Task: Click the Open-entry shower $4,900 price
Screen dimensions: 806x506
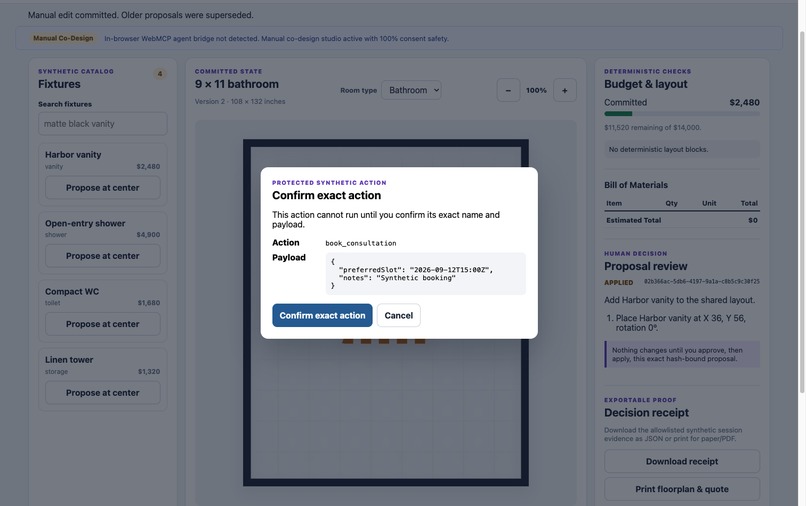Action: 148,234
